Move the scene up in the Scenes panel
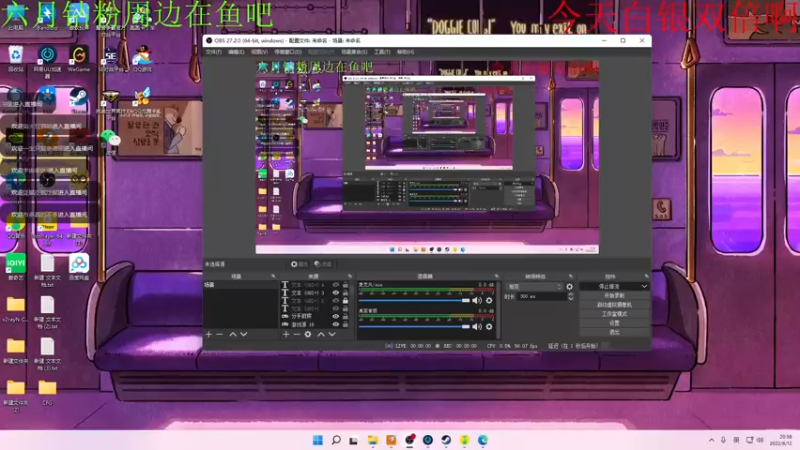The width and height of the screenshot is (800, 450). tap(233, 334)
